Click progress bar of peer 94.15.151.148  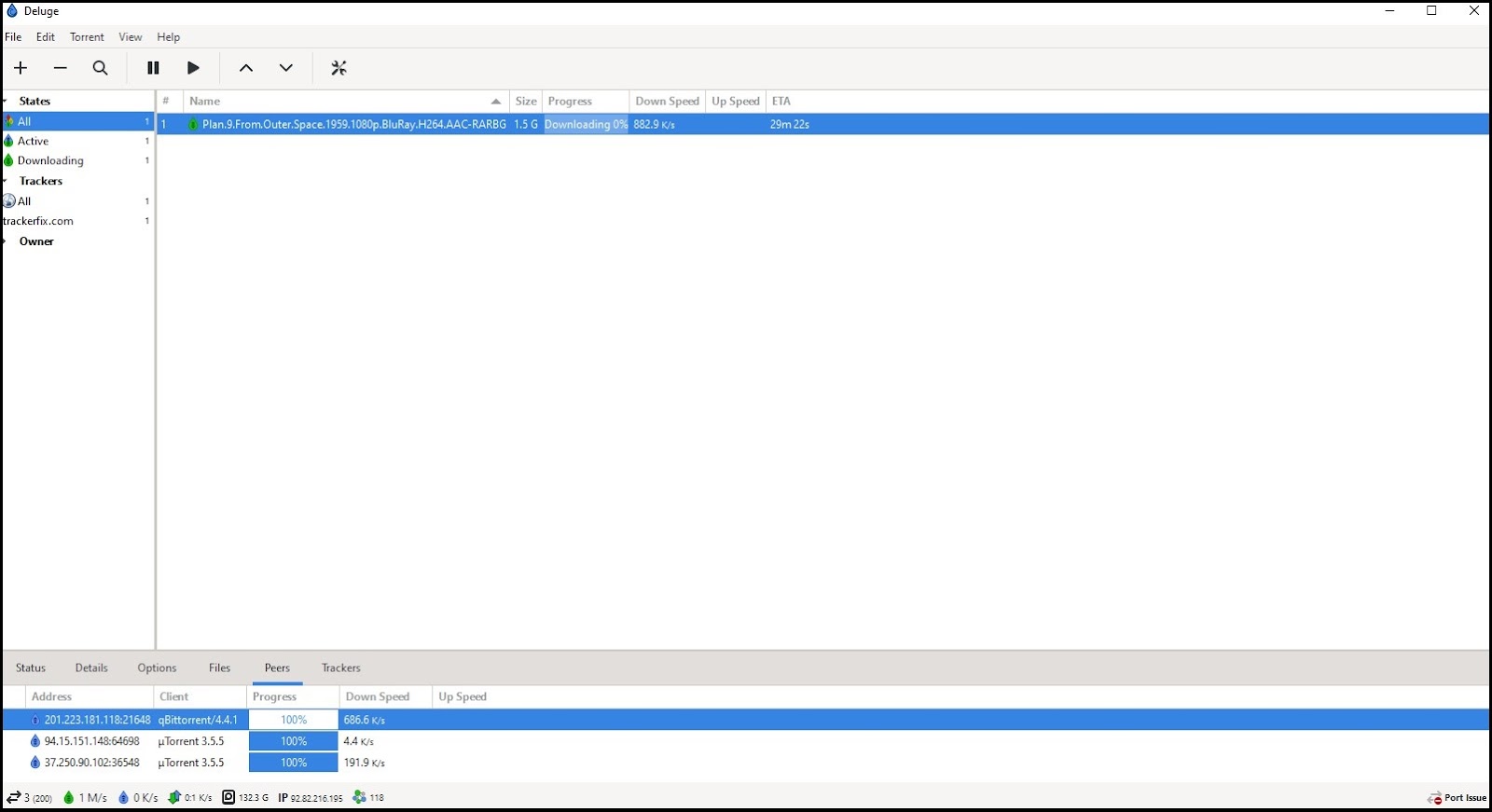(x=294, y=742)
